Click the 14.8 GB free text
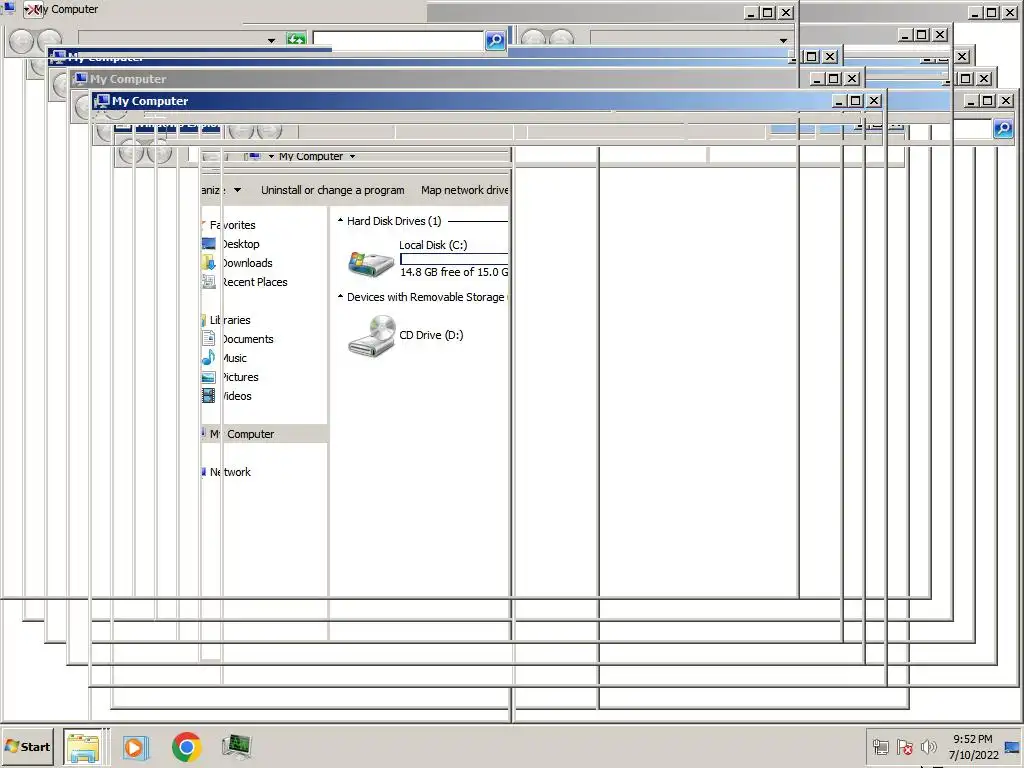 coord(454,272)
